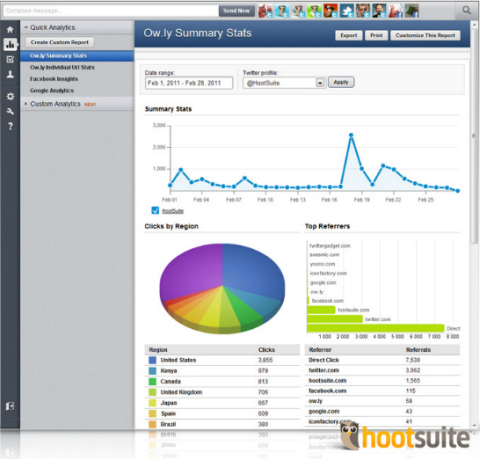Open Ow.ly Individual Url Stats report

[x=62, y=67]
